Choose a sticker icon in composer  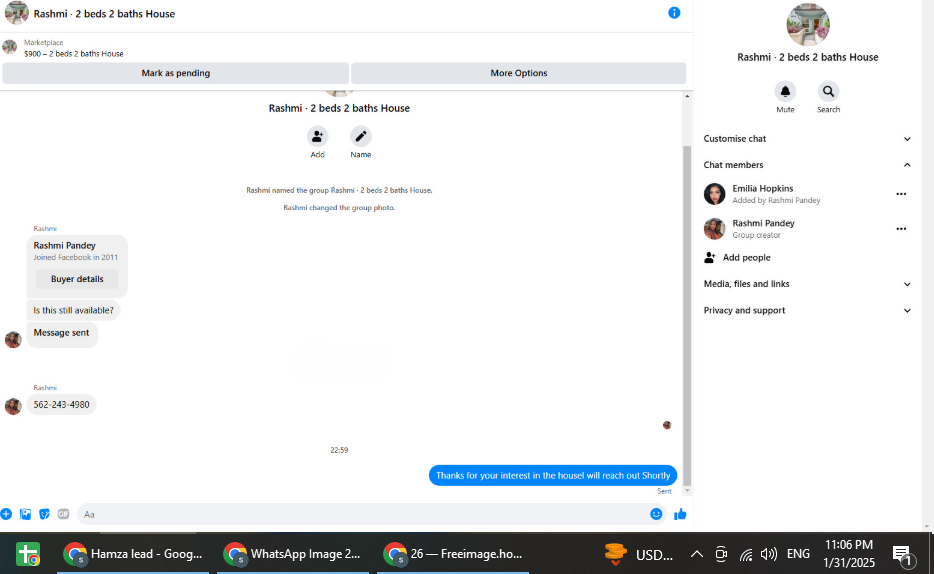tap(44, 514)
